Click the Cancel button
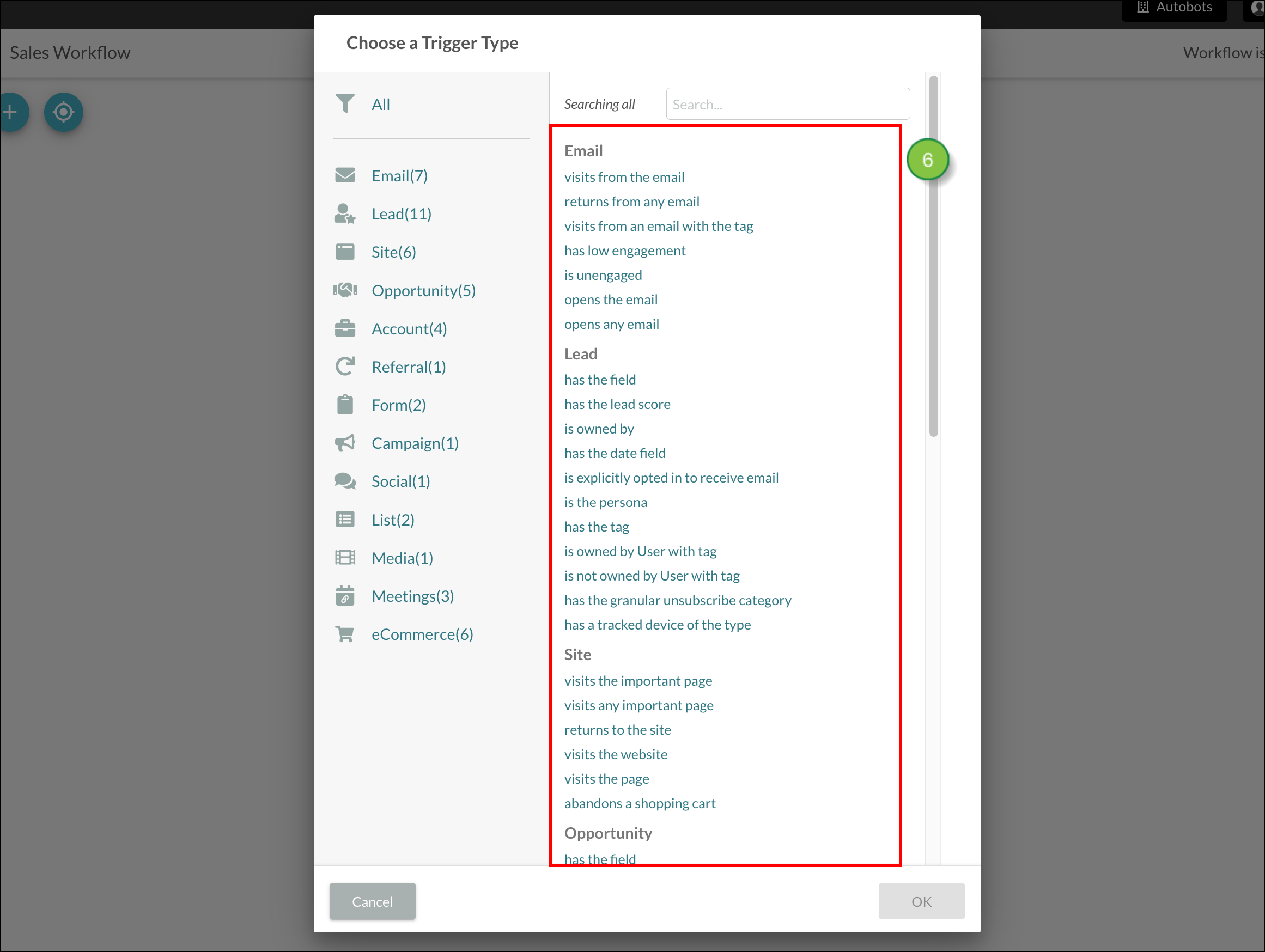Image resolution: width=1265 pixels, height=952 pixels. pos(372,901)
